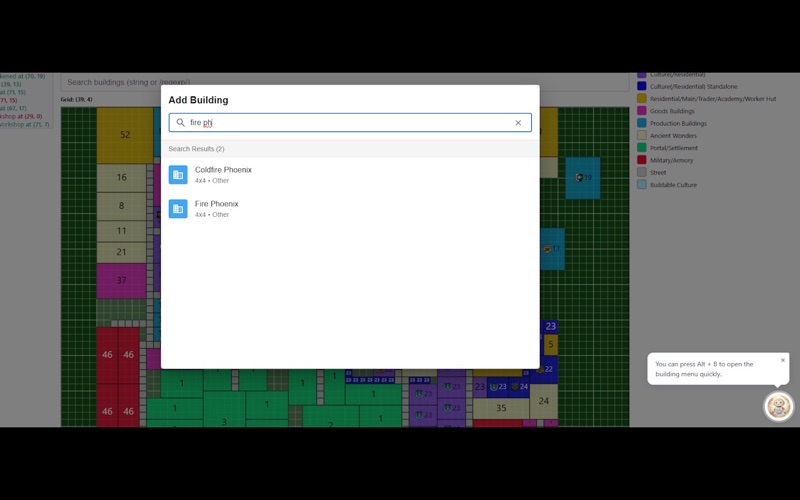Select the green settlement building labeled 2
This screenshot has height=500, width=800.
click(331, 416)
